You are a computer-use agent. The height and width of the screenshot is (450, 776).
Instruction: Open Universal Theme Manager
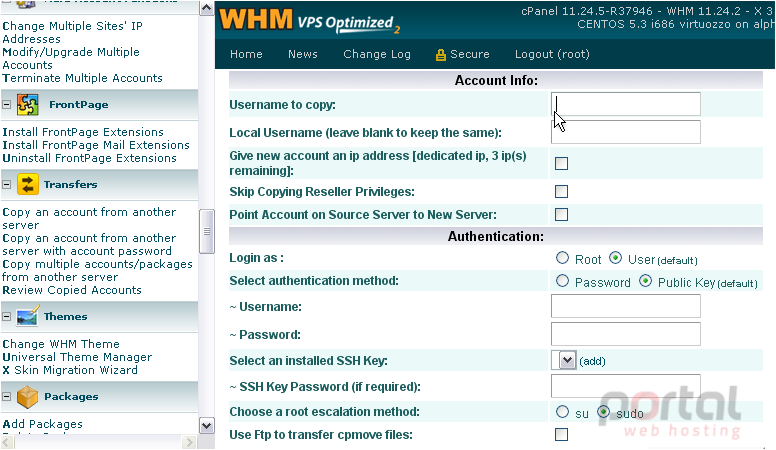[77, 357]
